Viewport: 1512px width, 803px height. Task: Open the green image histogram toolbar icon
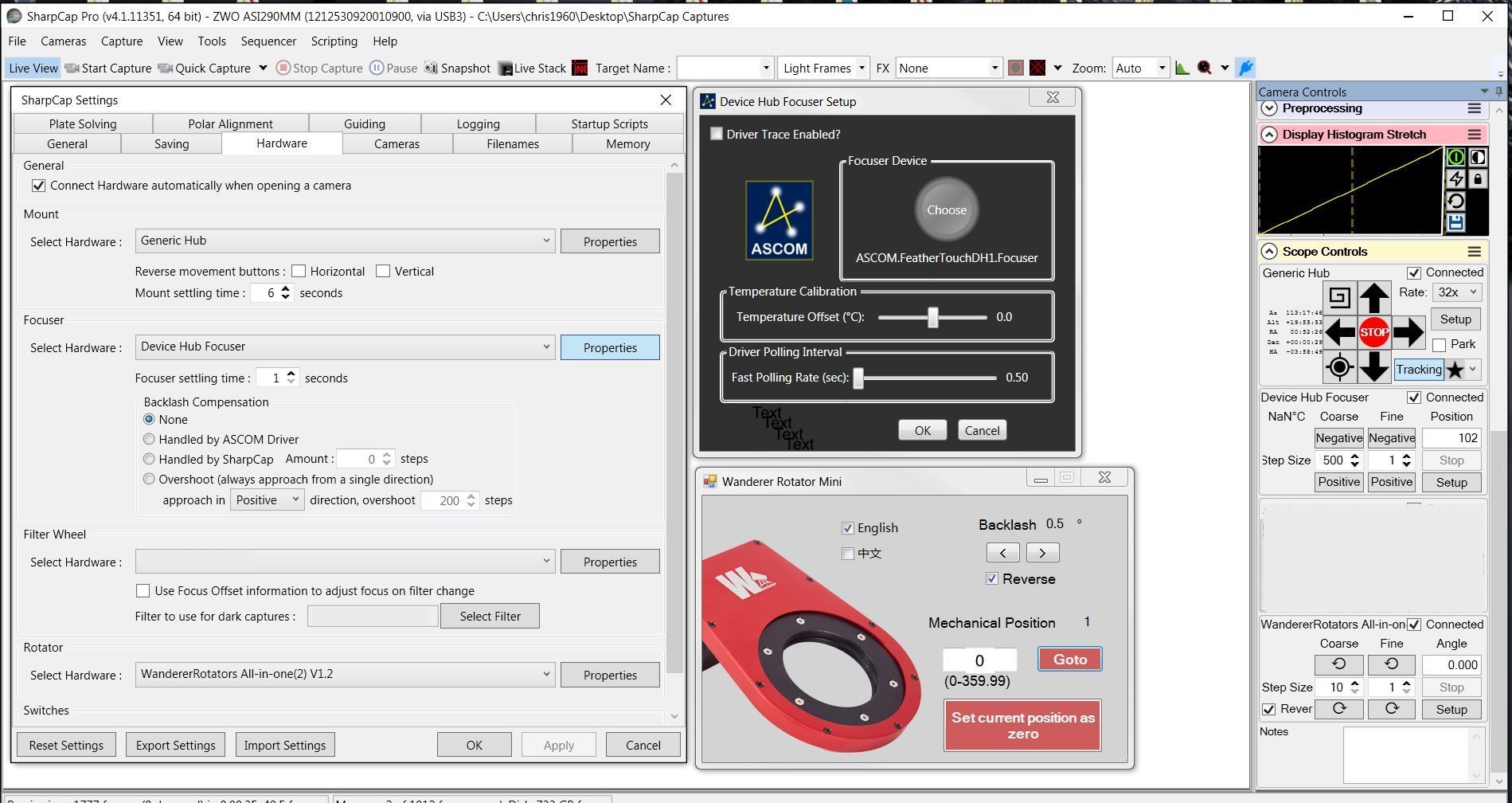(1182, 69)
